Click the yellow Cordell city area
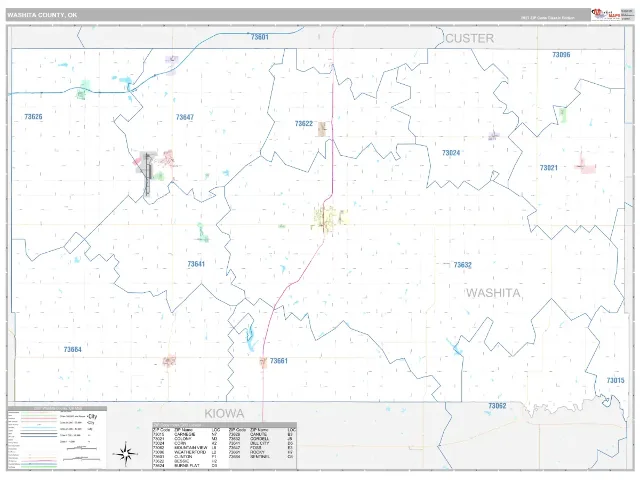The width and height of the screenshot is (640, 480). 329,218
